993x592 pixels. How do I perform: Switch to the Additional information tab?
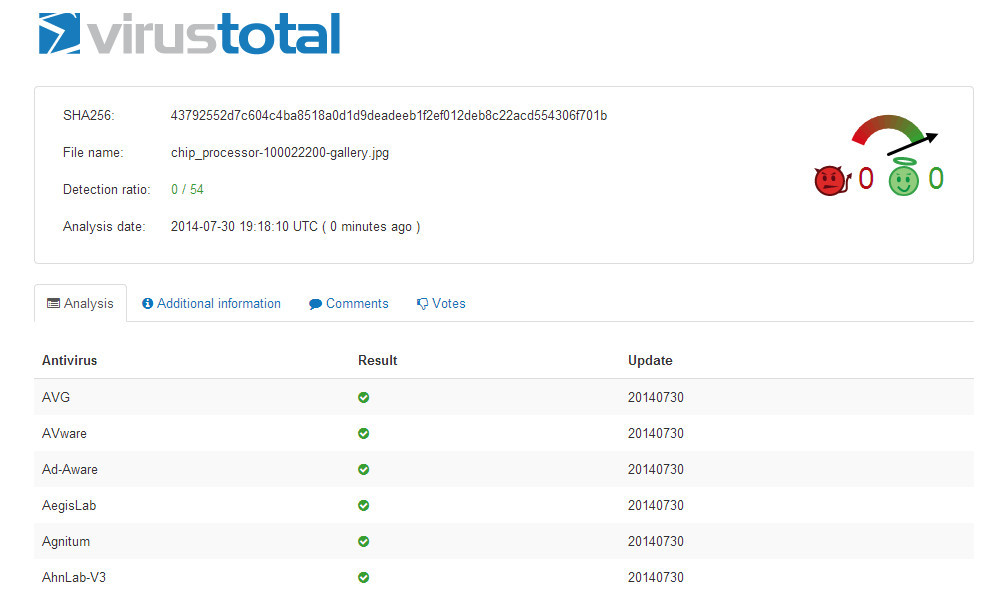tap(211, 303)
